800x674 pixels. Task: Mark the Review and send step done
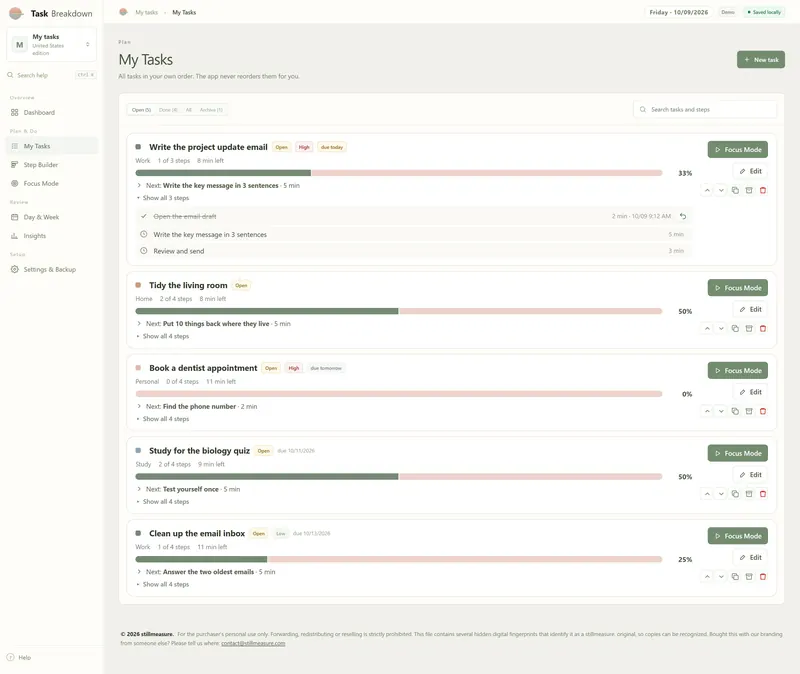144,251
